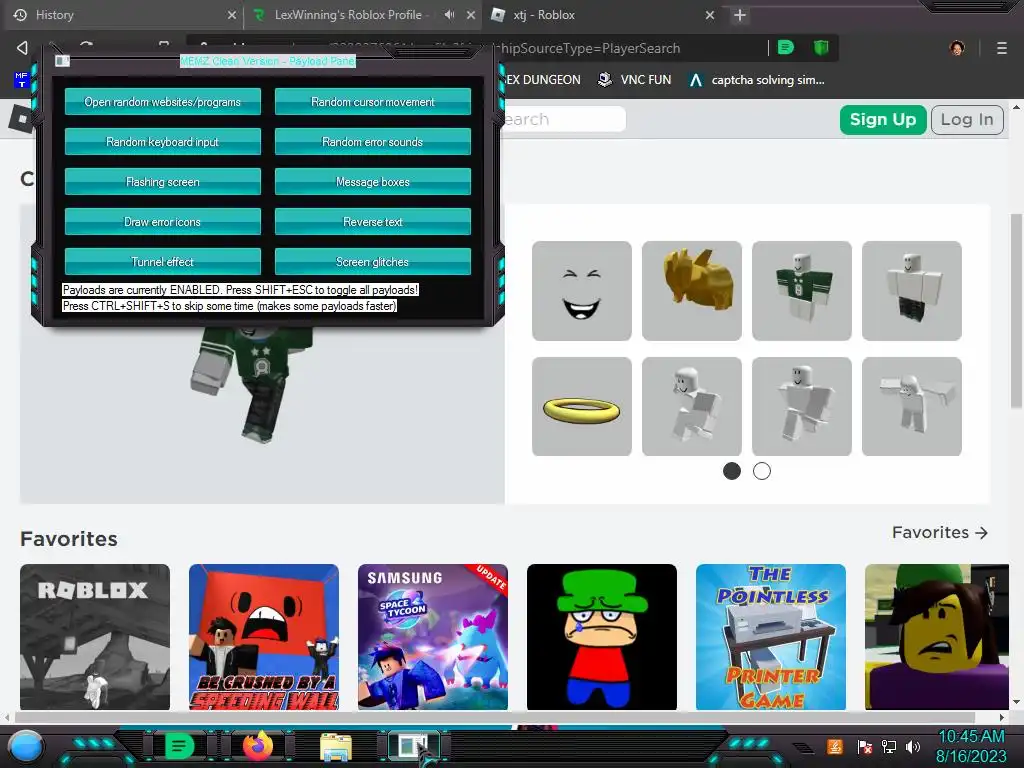Viewport: 1024px width, 768px height.
Task: Click the Sign Up button
Action: tap(883, 120)
